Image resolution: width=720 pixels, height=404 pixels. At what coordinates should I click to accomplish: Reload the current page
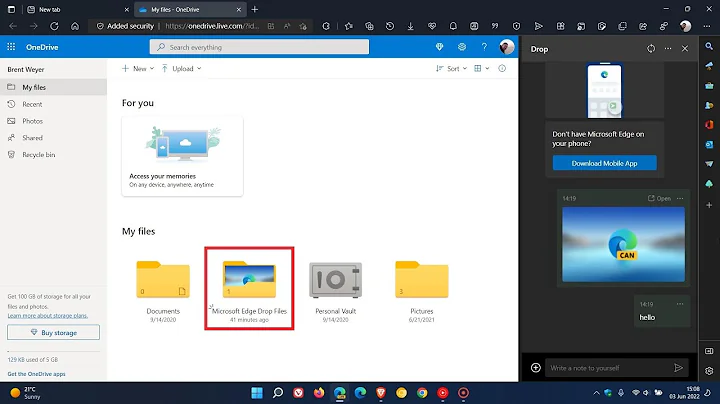[54, 26]
